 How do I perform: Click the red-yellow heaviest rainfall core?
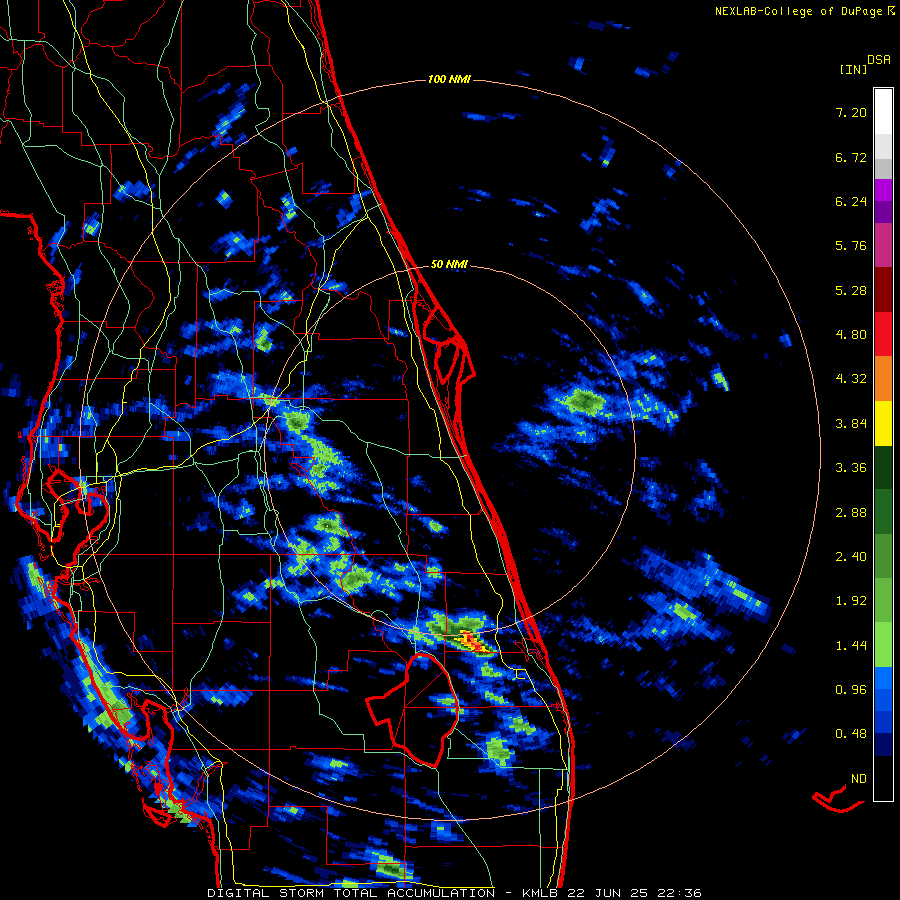[x=472, y=641]
